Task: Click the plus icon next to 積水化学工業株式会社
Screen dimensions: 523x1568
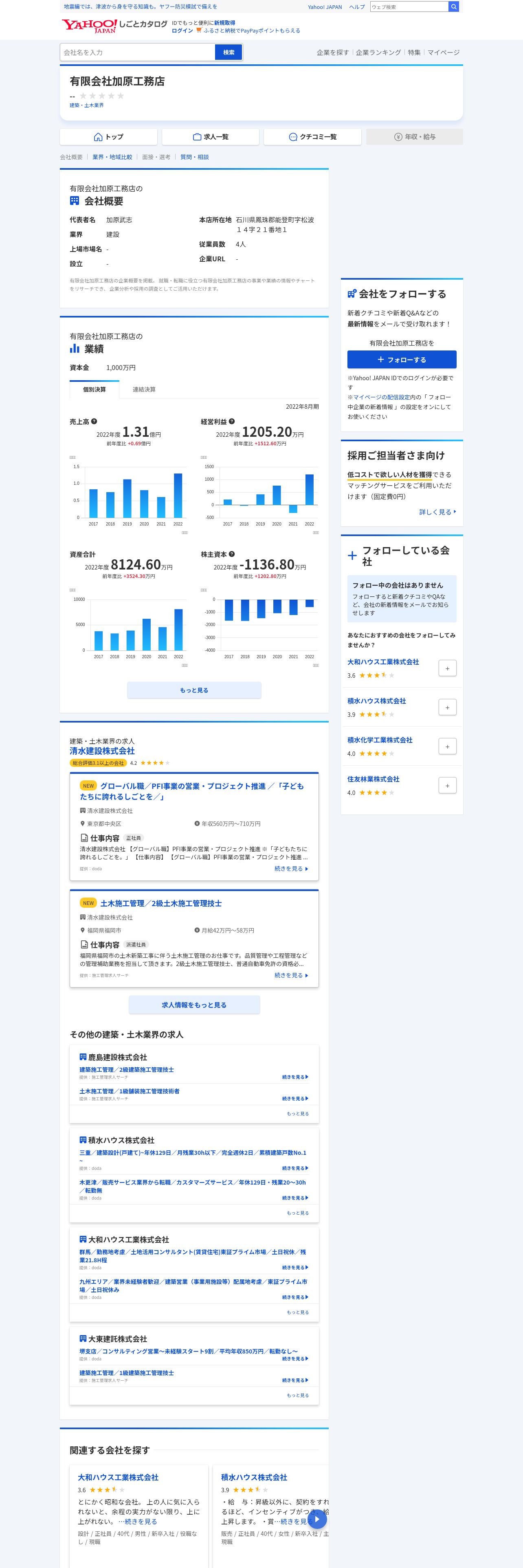Action: [x=448, y=746]
